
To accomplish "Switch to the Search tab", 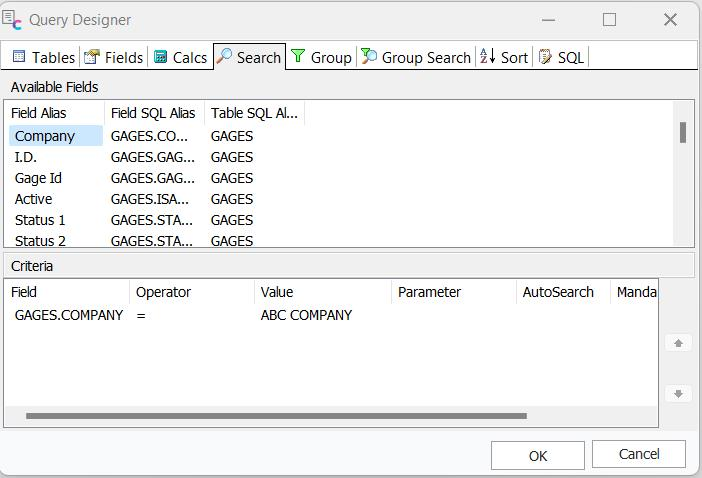I will (x=249, y=57).
